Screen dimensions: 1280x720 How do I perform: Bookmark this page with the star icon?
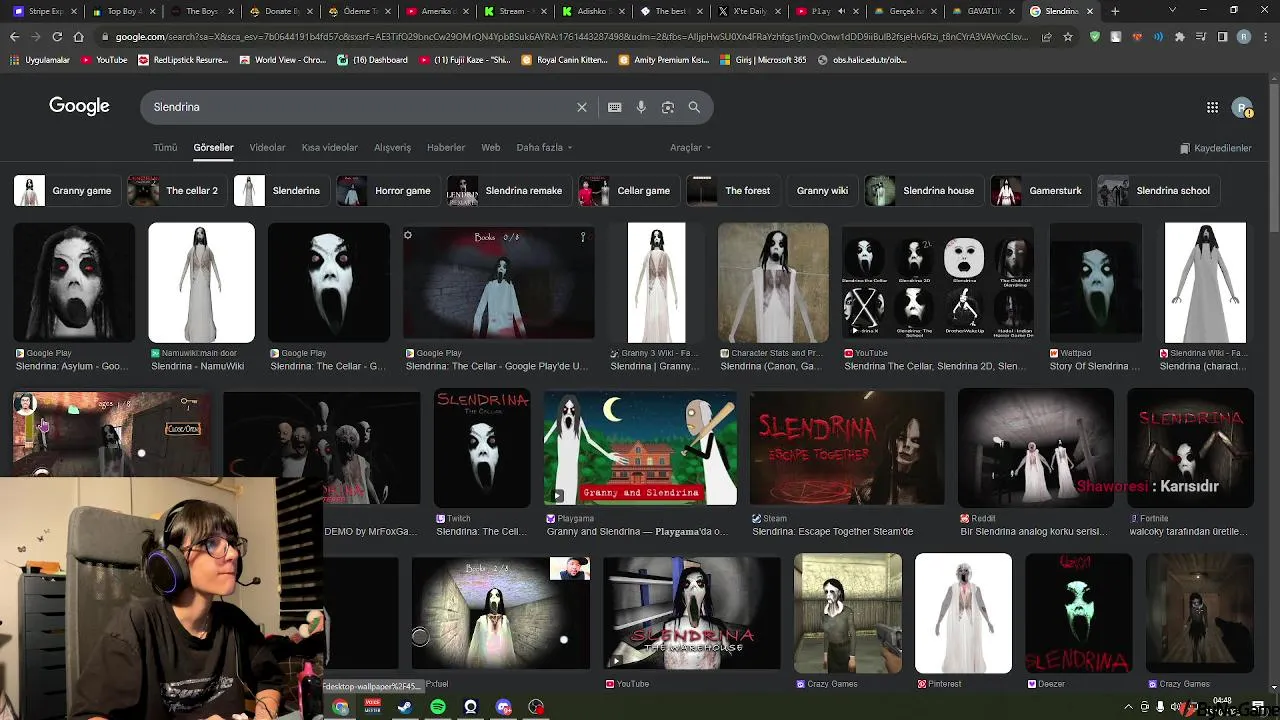click(x=1068, y=37)
